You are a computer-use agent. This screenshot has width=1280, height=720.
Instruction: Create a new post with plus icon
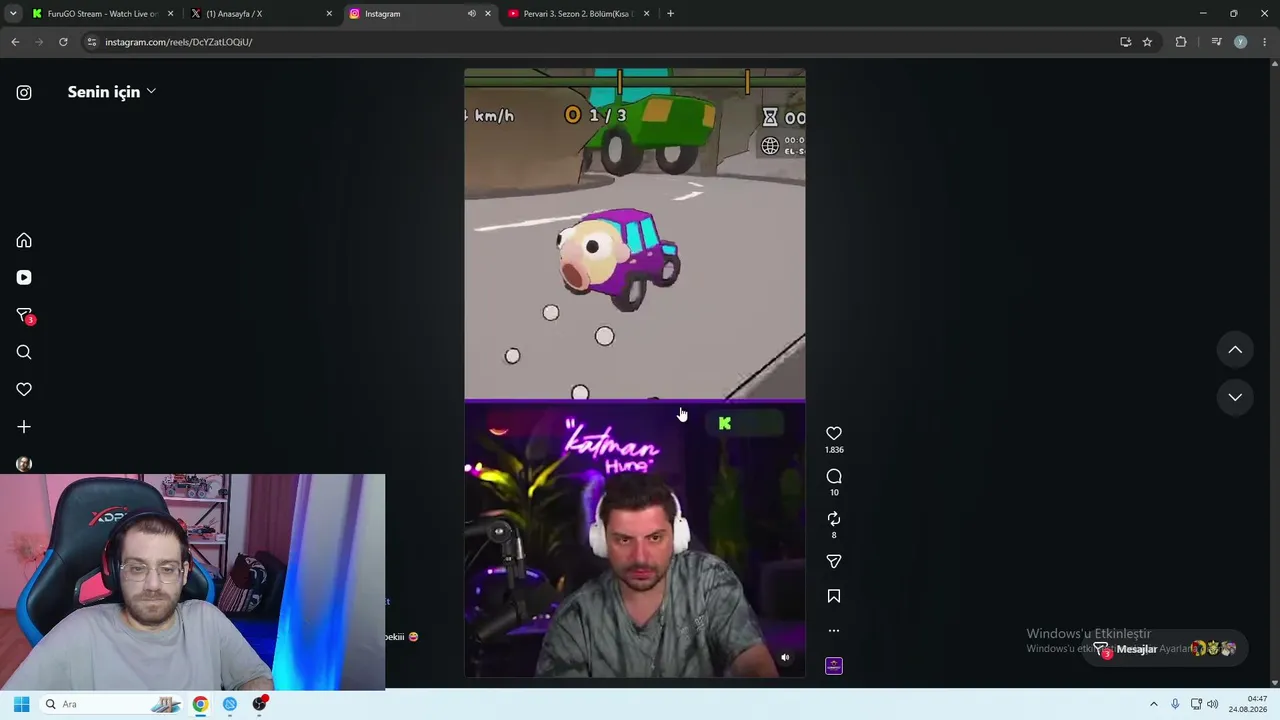tap(24, 427)
